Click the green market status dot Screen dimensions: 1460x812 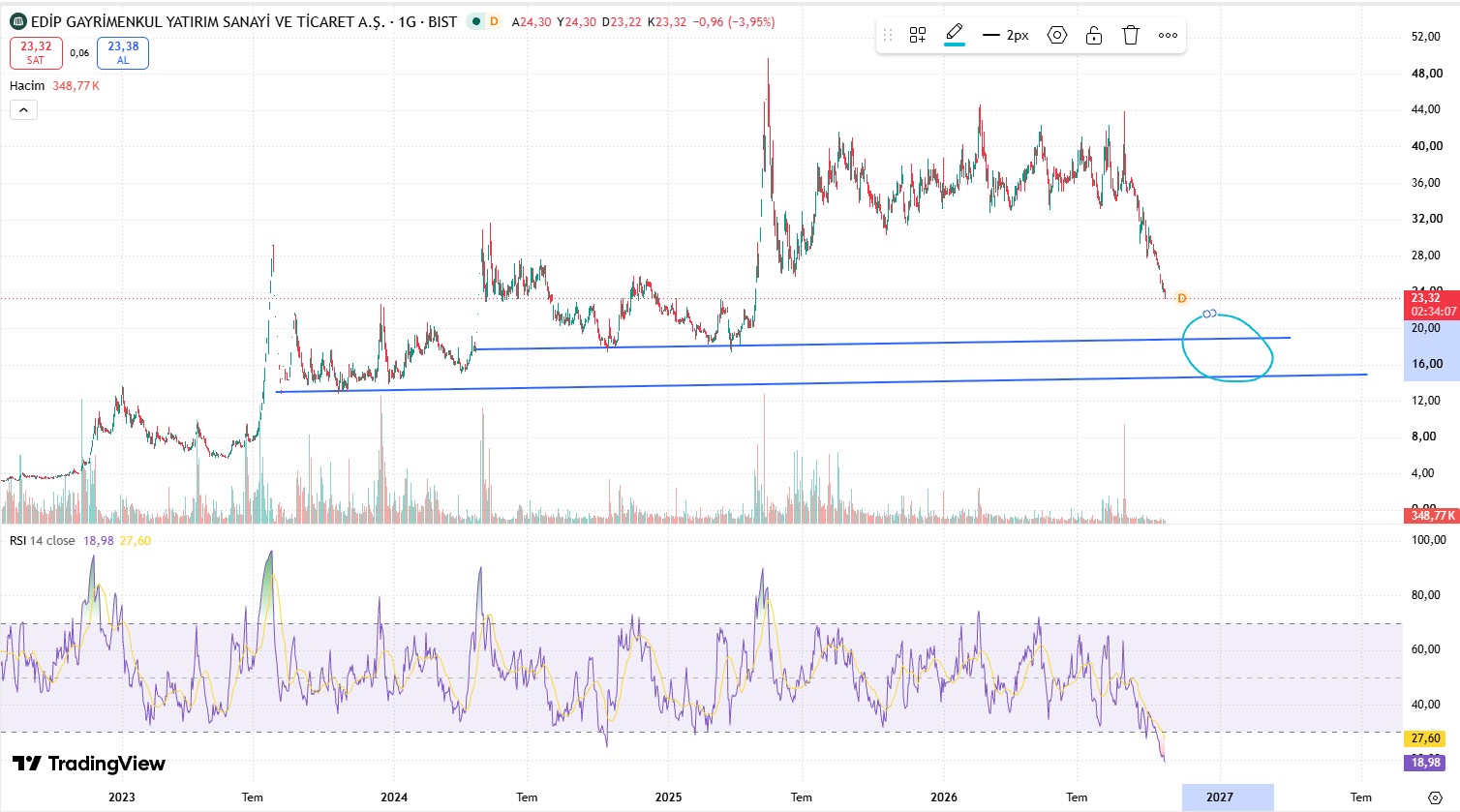click(x=475, y=21)
